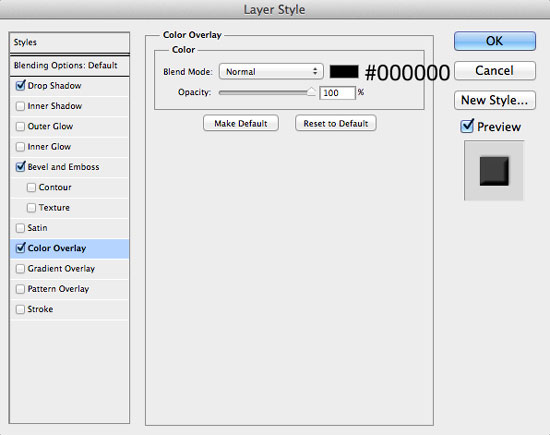Screen dimensions: 550x435
Task: Check the Contour option
Action: click(x=31, y=187)
